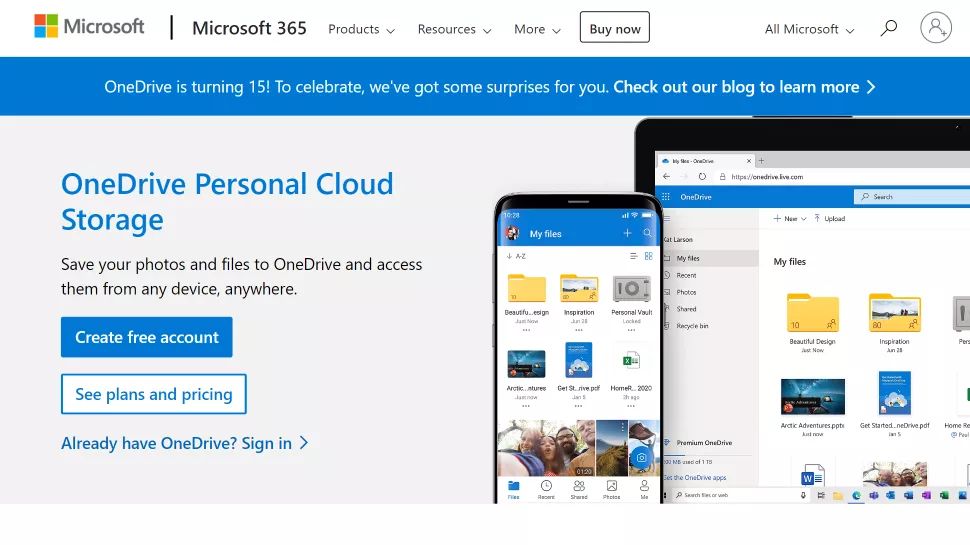Select My files in laptop OneDrive sidebar
This screenshot has height=545, width=970.
[x=710, y=258]
